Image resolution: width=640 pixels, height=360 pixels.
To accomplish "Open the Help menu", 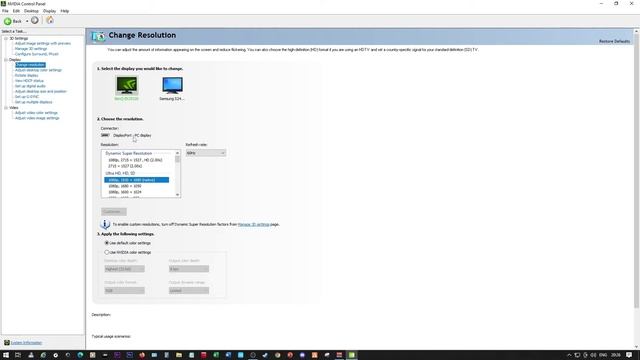I will coord(64,11).
